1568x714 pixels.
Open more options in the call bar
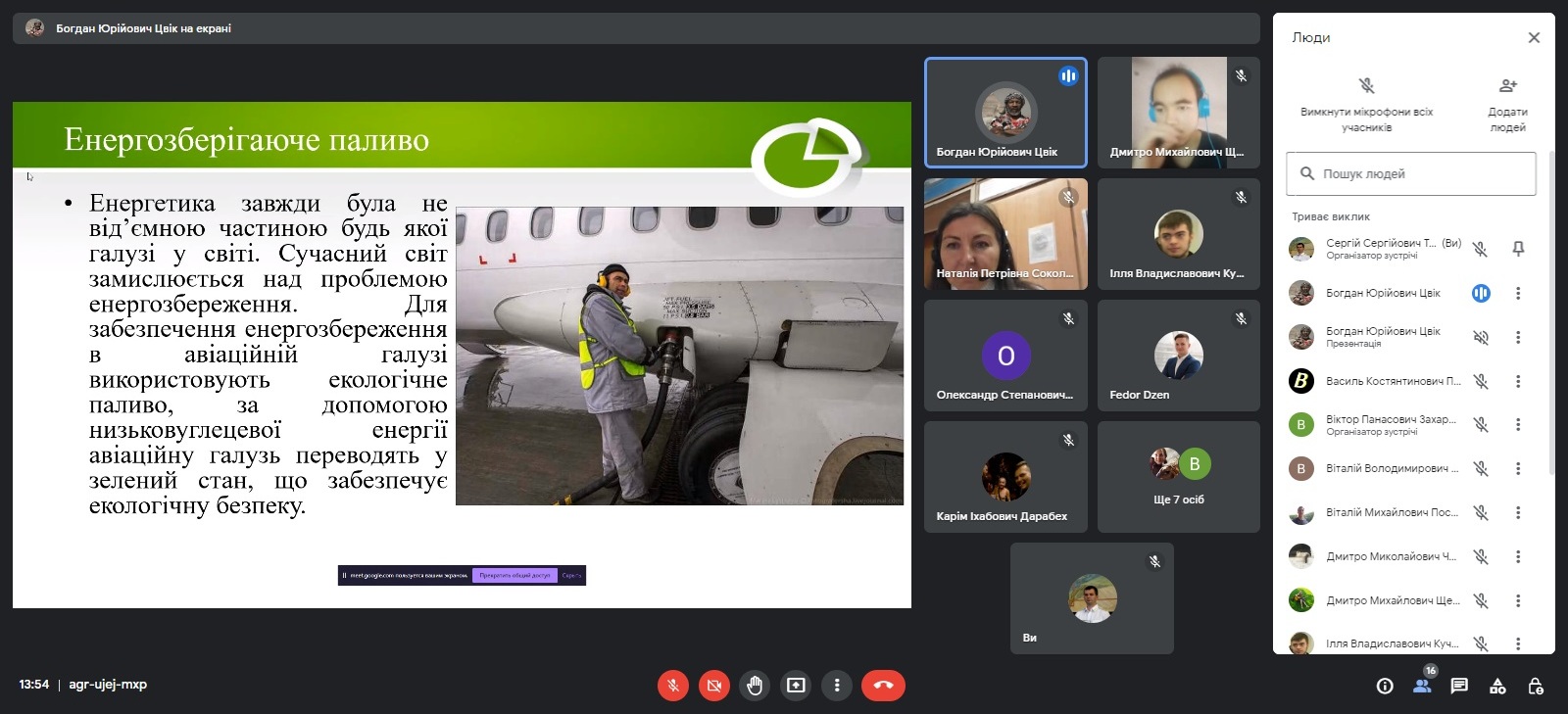(837, 686)
